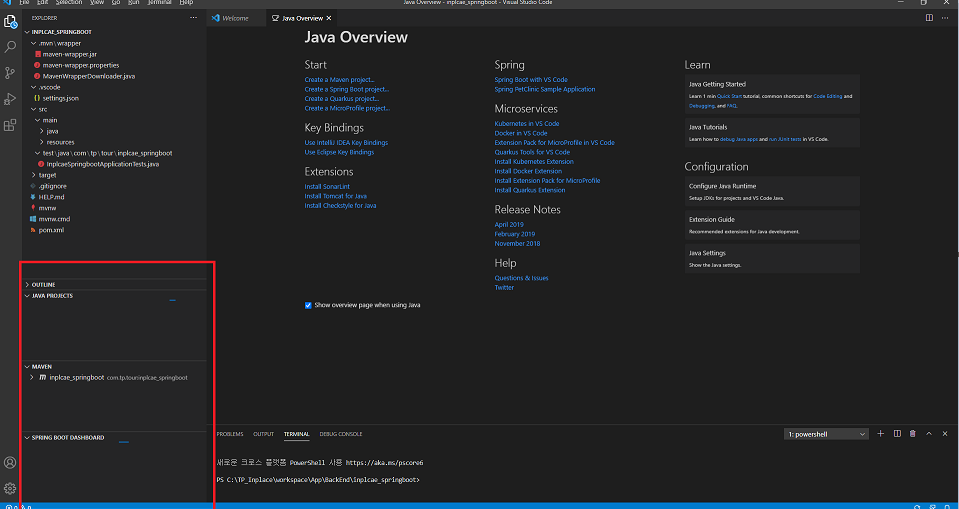Expand the resources folder
Screen dimensions: 959x509
42,142
